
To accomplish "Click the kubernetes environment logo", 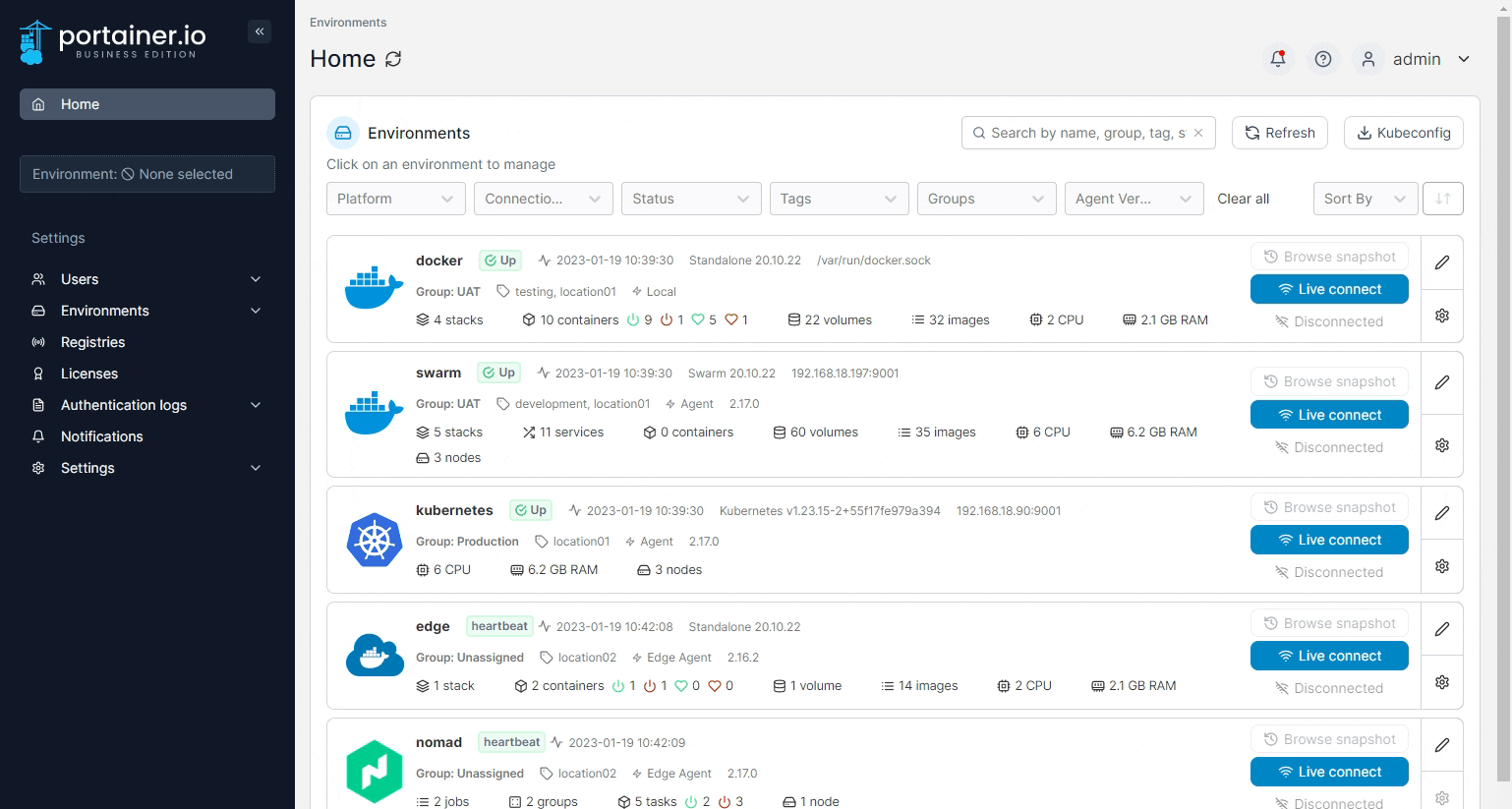I will click(x=374, y=540).
